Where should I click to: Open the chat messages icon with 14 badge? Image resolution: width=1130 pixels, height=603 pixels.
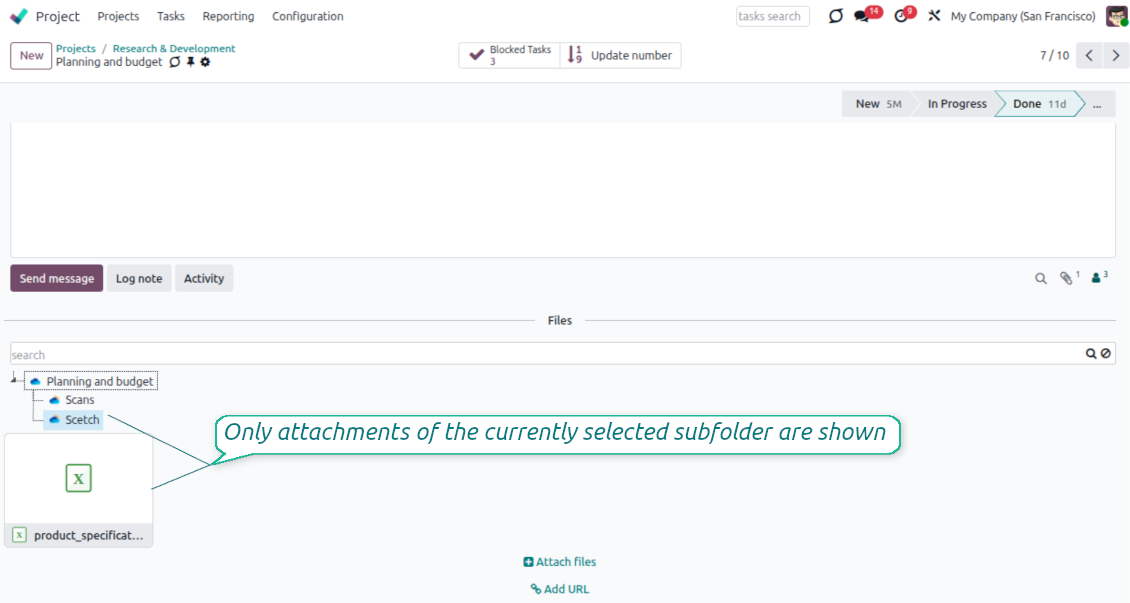[861, 17]
